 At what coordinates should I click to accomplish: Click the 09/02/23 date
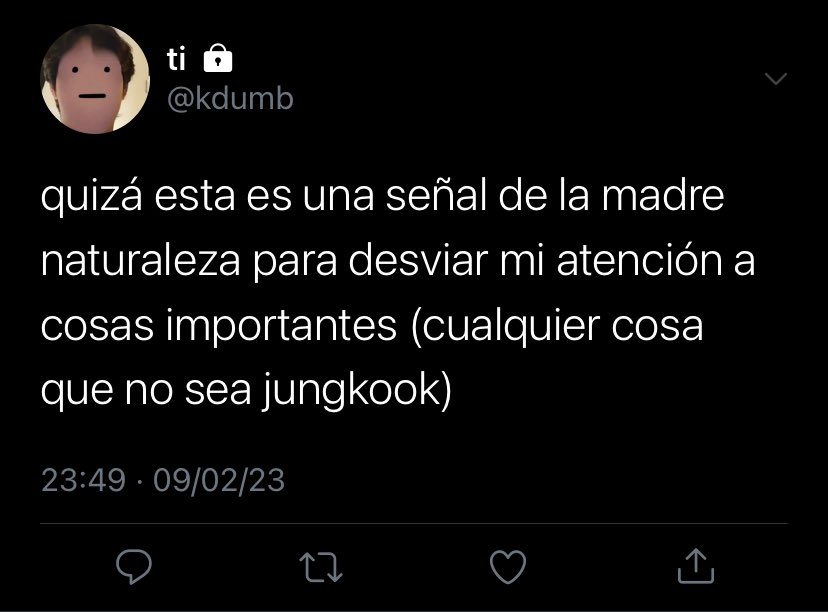(219, 480)
